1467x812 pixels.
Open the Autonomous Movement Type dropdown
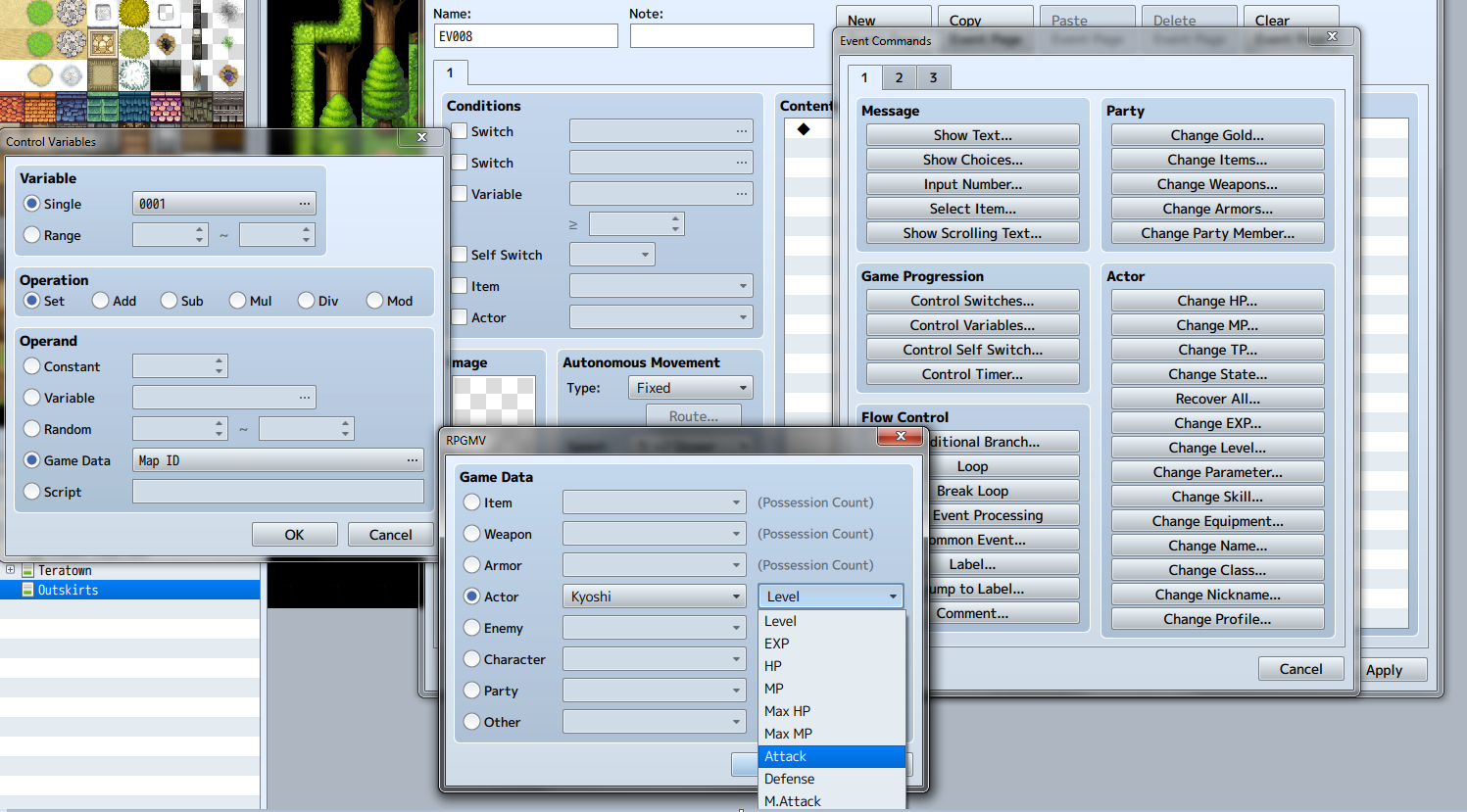click(690, 388)
